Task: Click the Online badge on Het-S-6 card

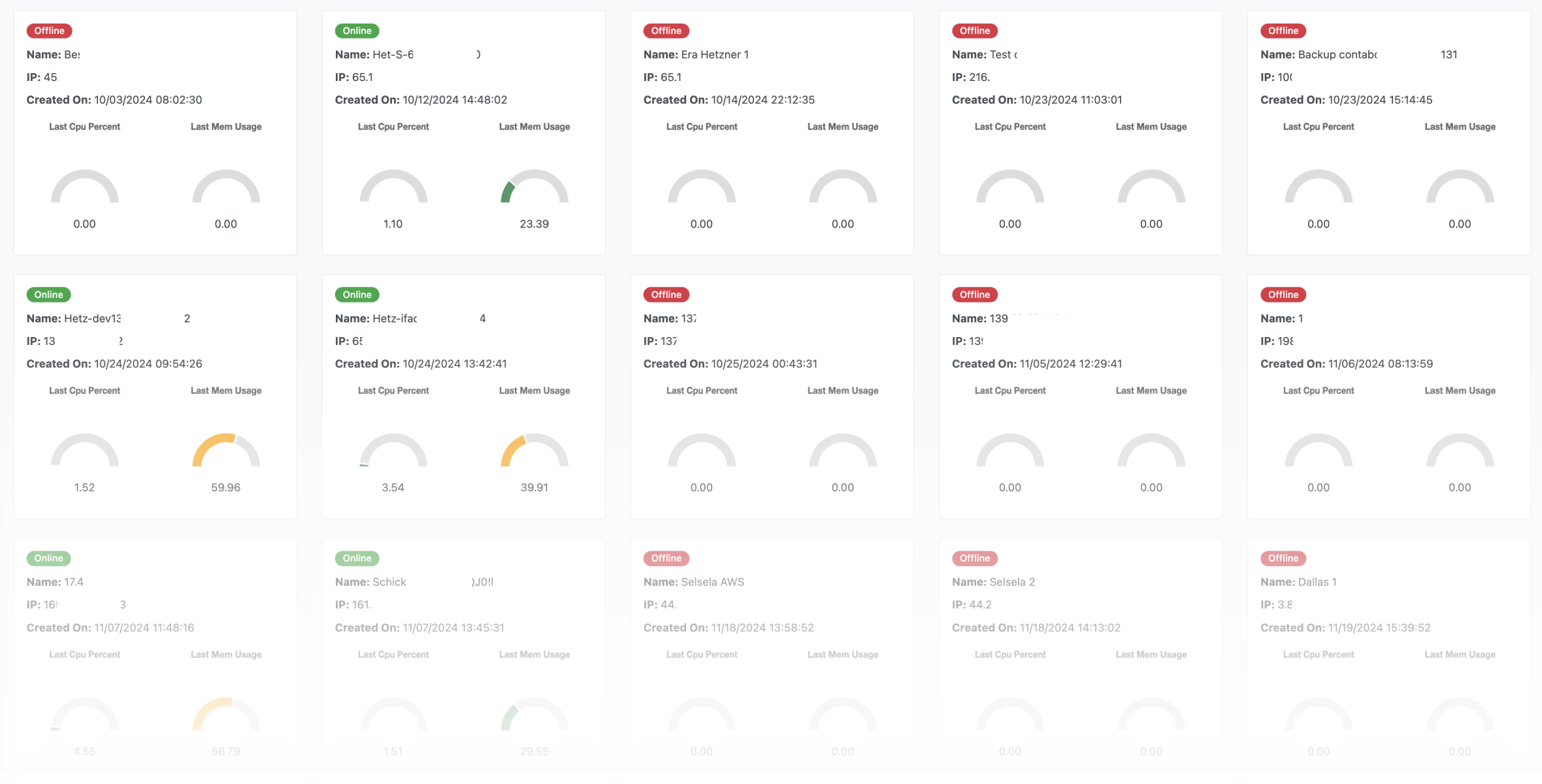Action: click(357, 30)
